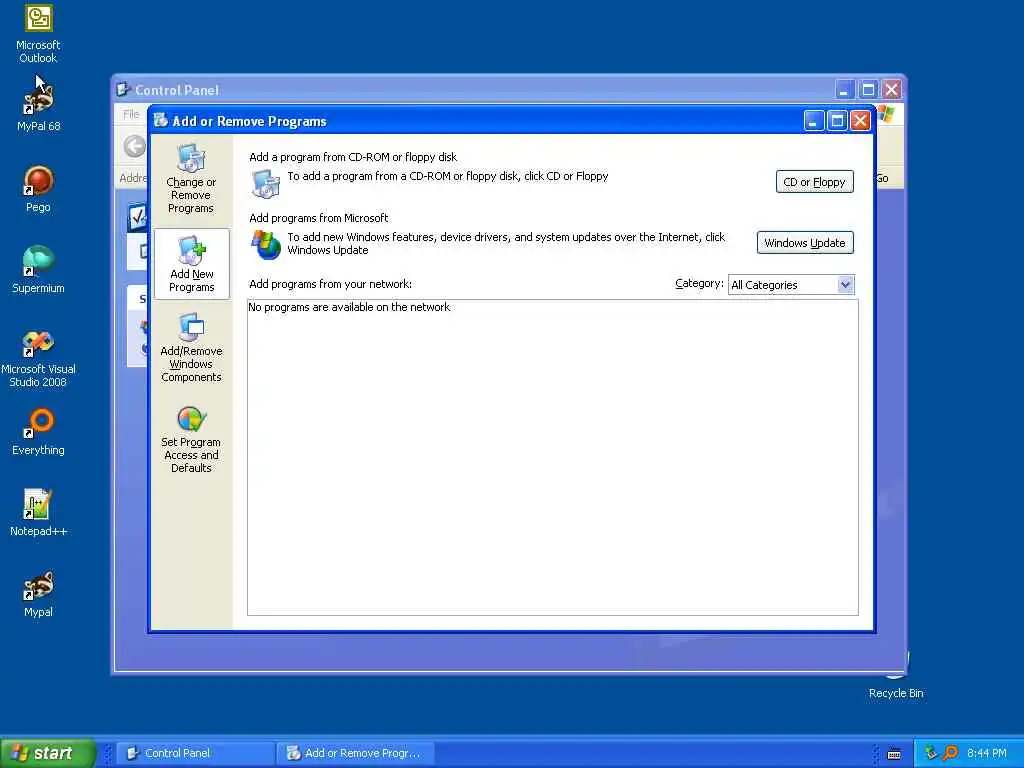Click 'No programs are available on the network' text

point(349,307)
